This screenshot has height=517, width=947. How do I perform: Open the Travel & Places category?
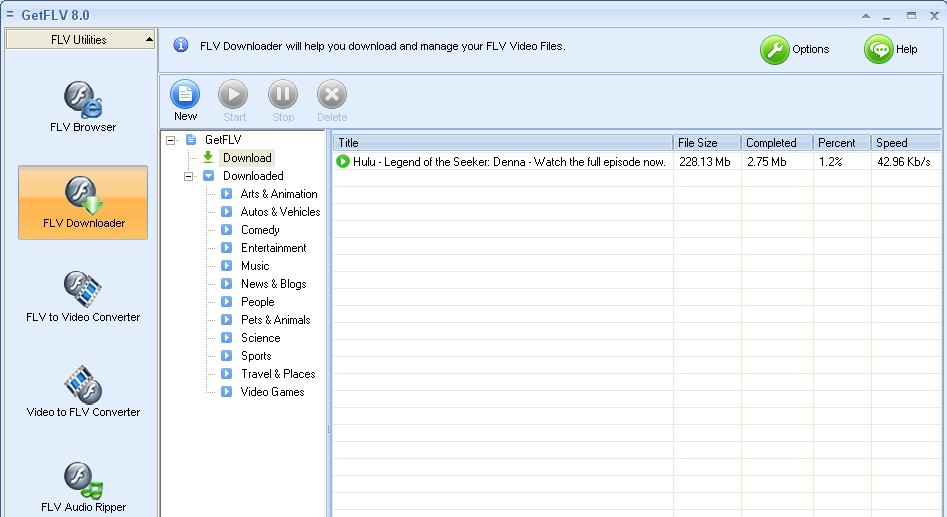click(x=278, y=374)
